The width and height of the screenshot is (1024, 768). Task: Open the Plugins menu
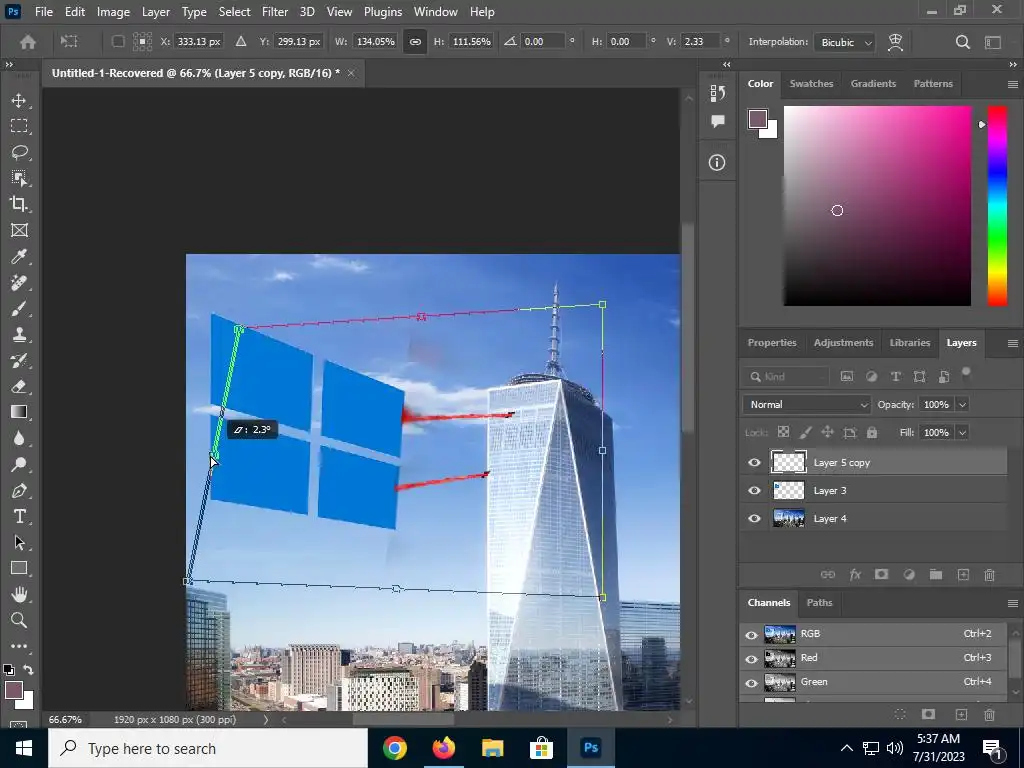[383, 12]
